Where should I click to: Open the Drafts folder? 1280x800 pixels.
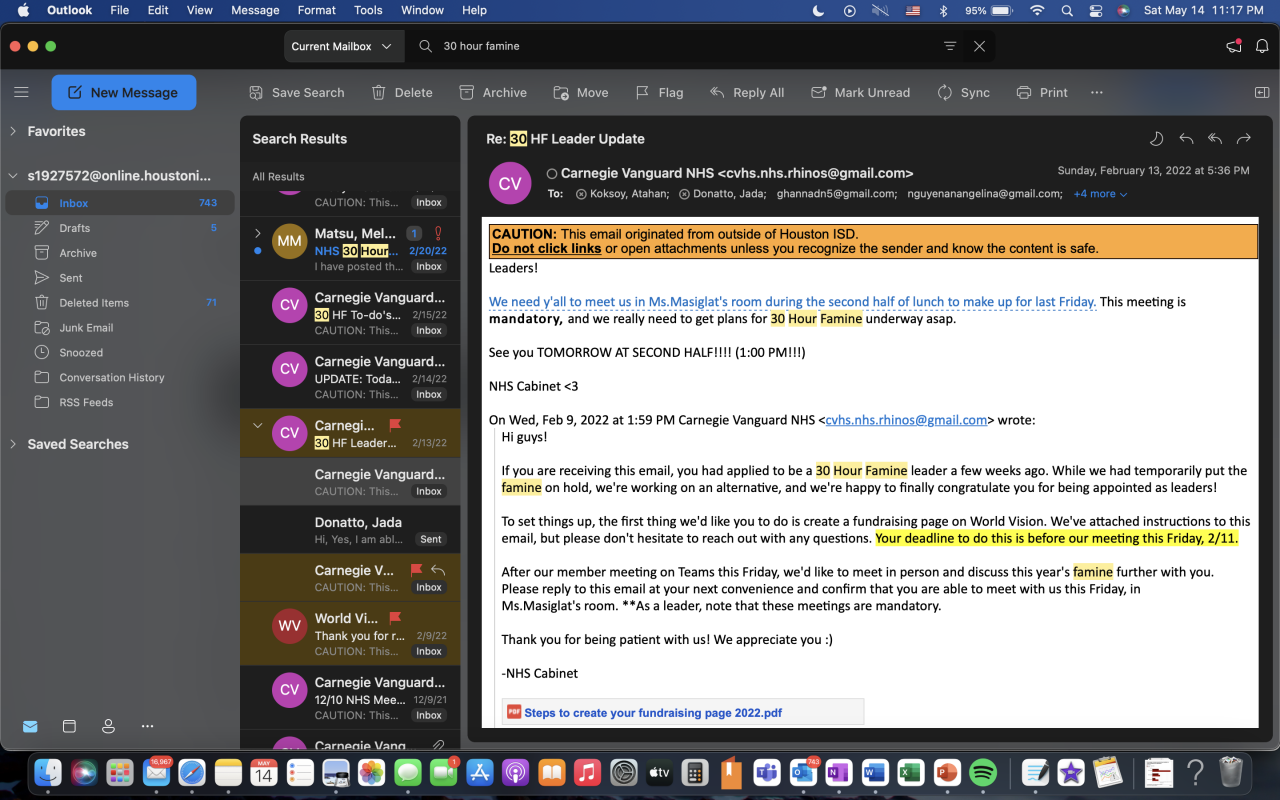click(120, 228)
